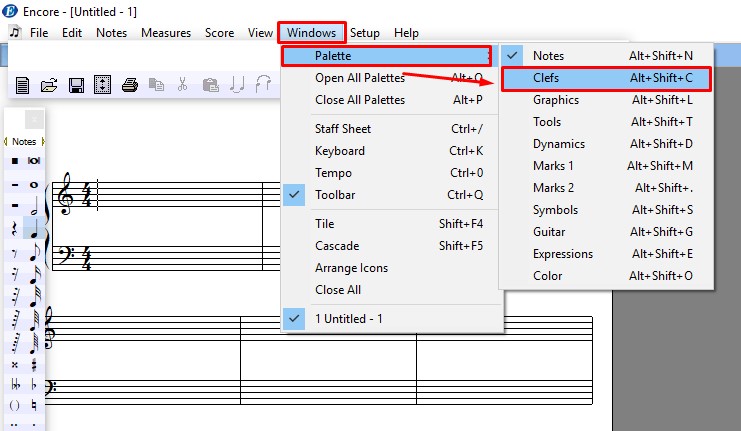This screenshot has width=741, height=431.
Task: Select the sixteenth note in Notes palette
Action: coord(34,274)
